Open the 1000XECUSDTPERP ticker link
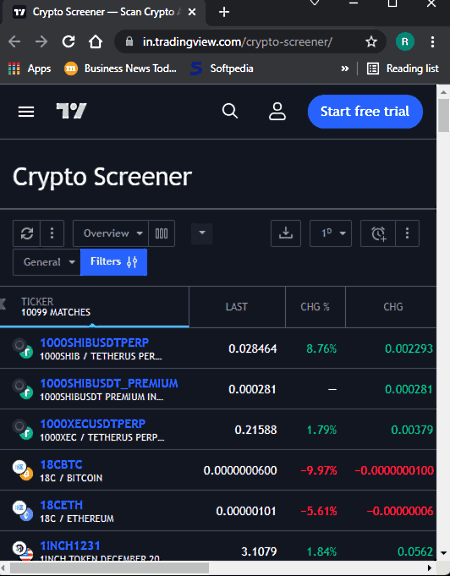Screen dimensions: 450x576 (x=93, y=424)
